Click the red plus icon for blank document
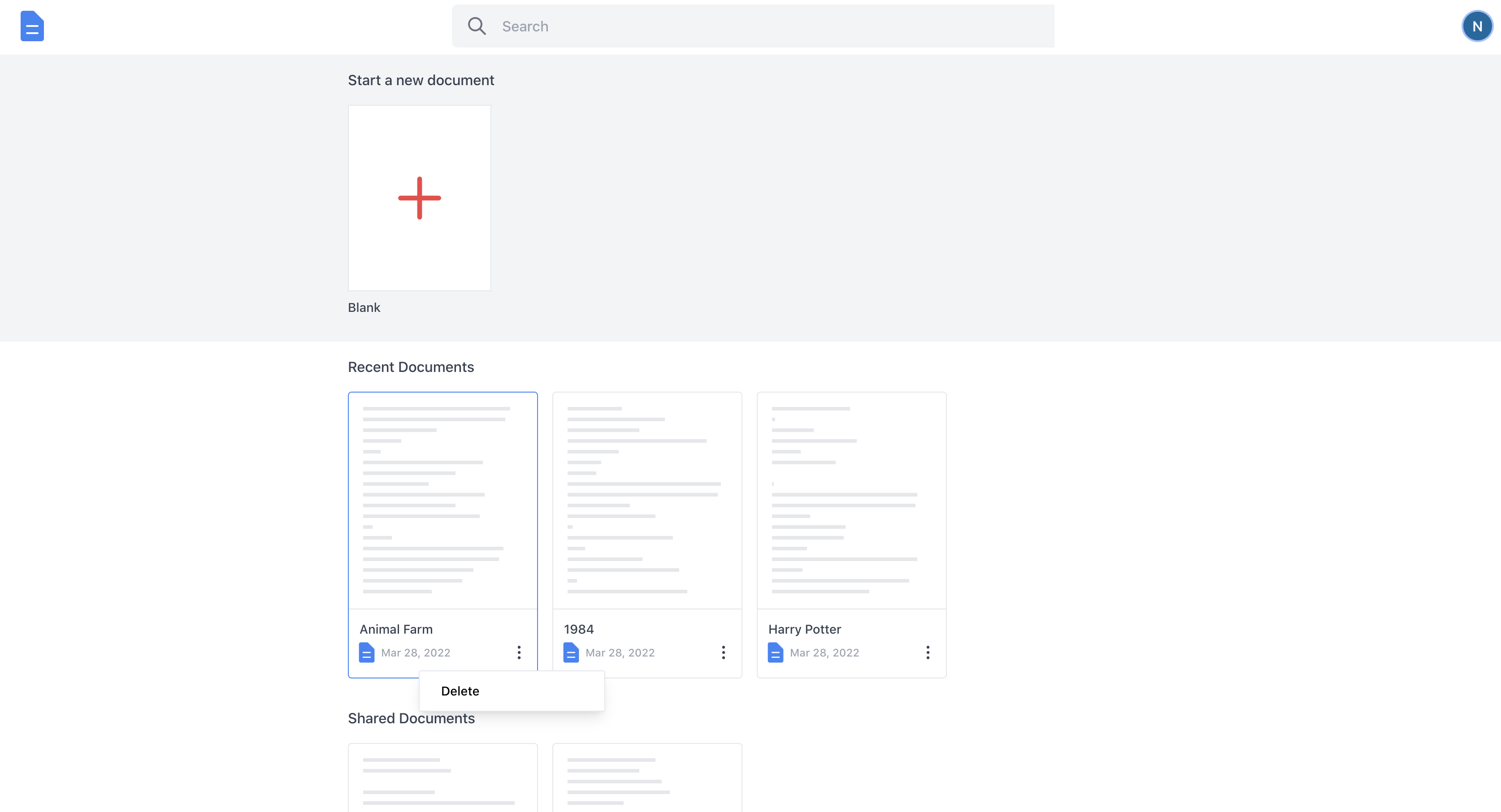This screenshot has height=812, width=1501. coord(419,198)
